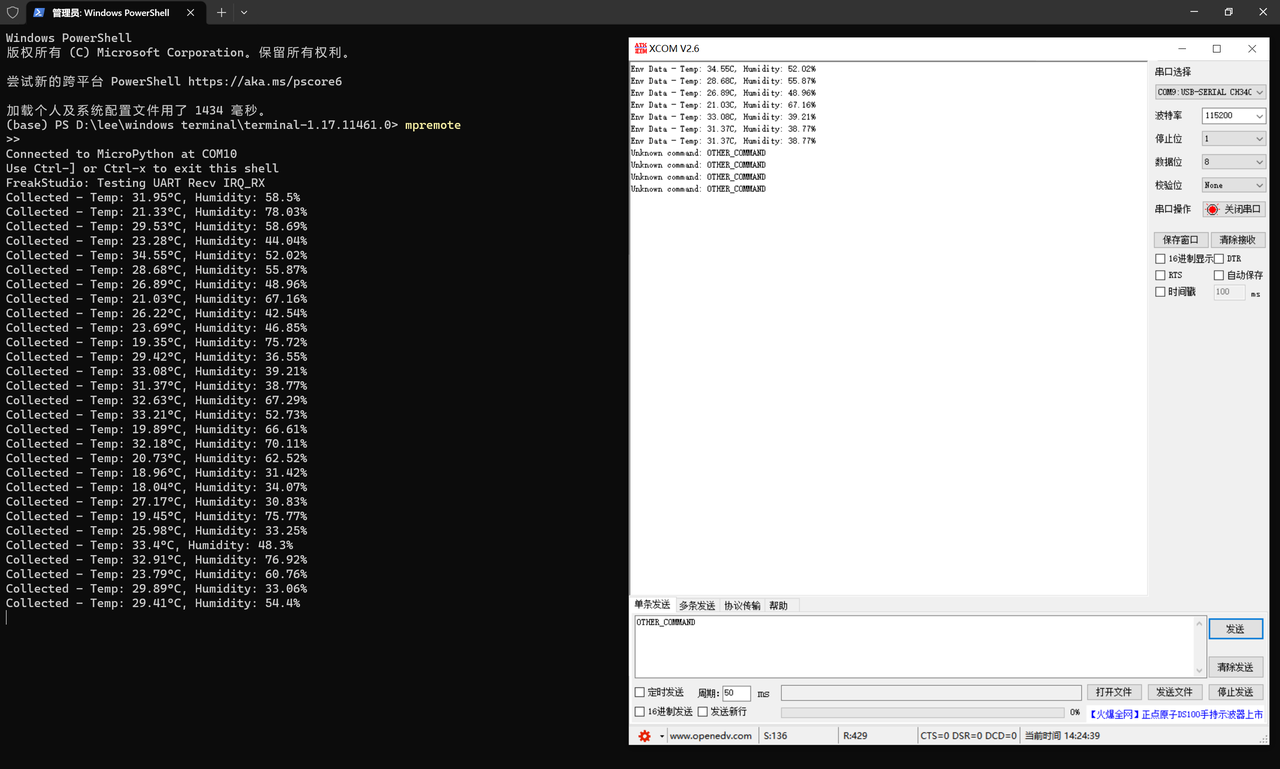Click the terminal line Collected - Temp: 29.41°C

tap(153, 604)
